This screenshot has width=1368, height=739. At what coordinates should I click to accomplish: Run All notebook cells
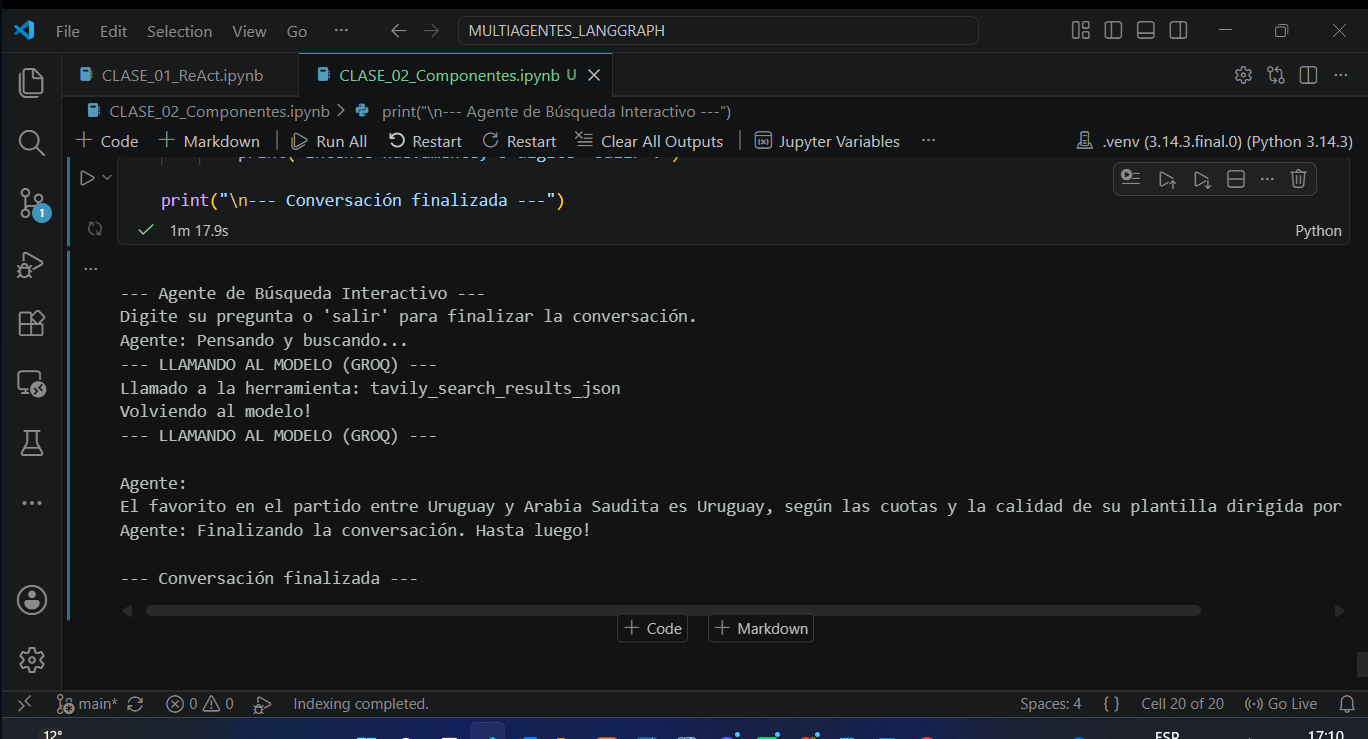tap(329, 141)
